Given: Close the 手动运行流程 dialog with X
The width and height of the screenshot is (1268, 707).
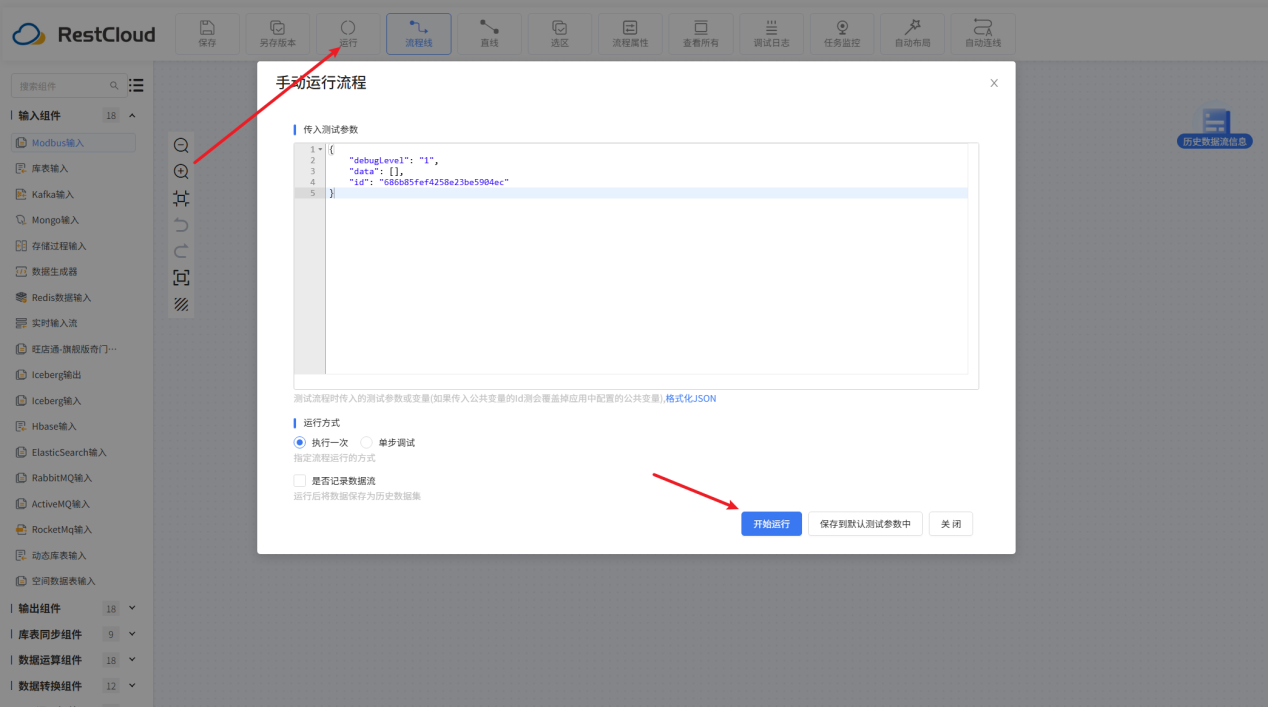Looking at the screenshot, I should [994, 83].
